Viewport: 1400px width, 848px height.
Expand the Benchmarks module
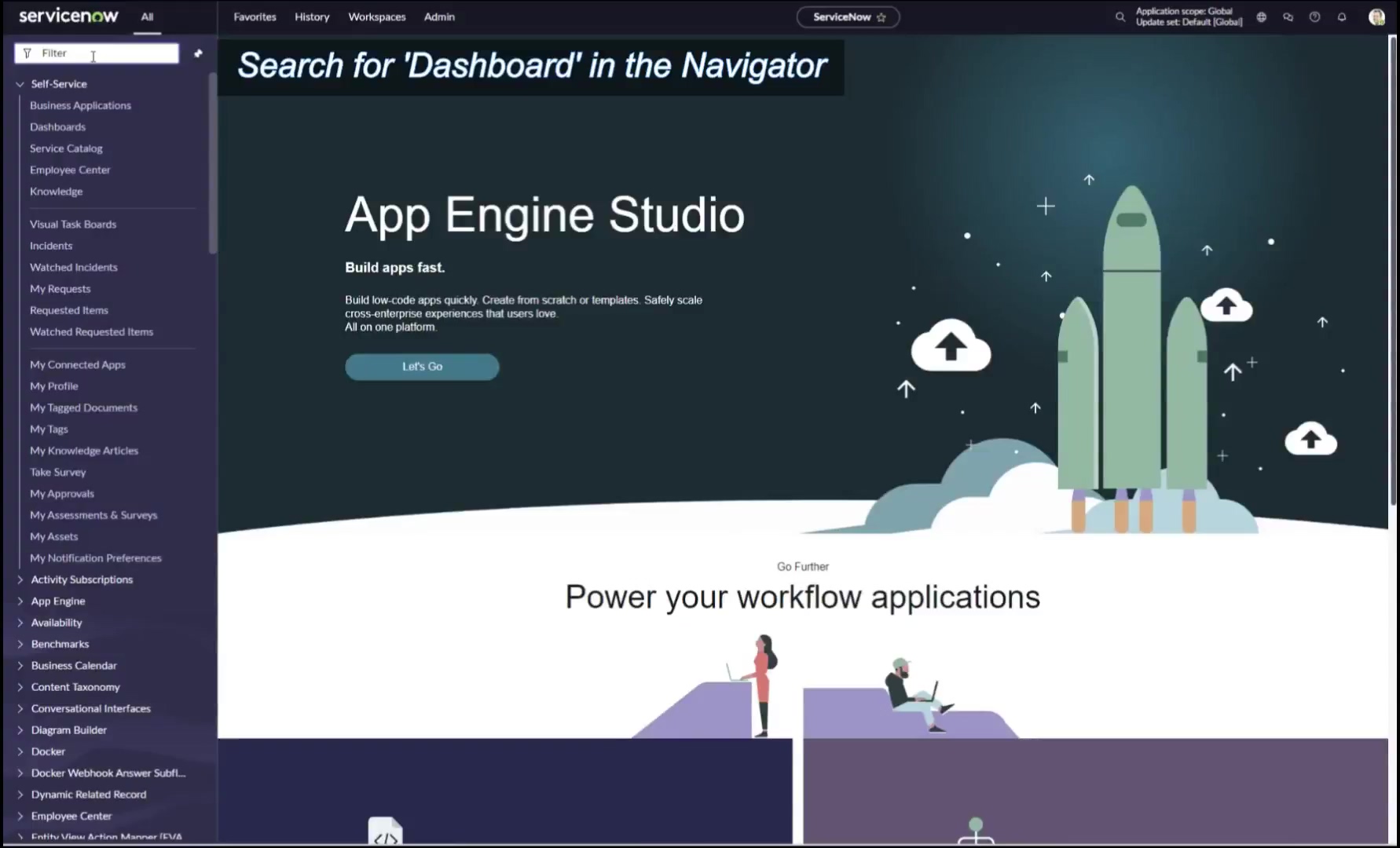[20, 645]
